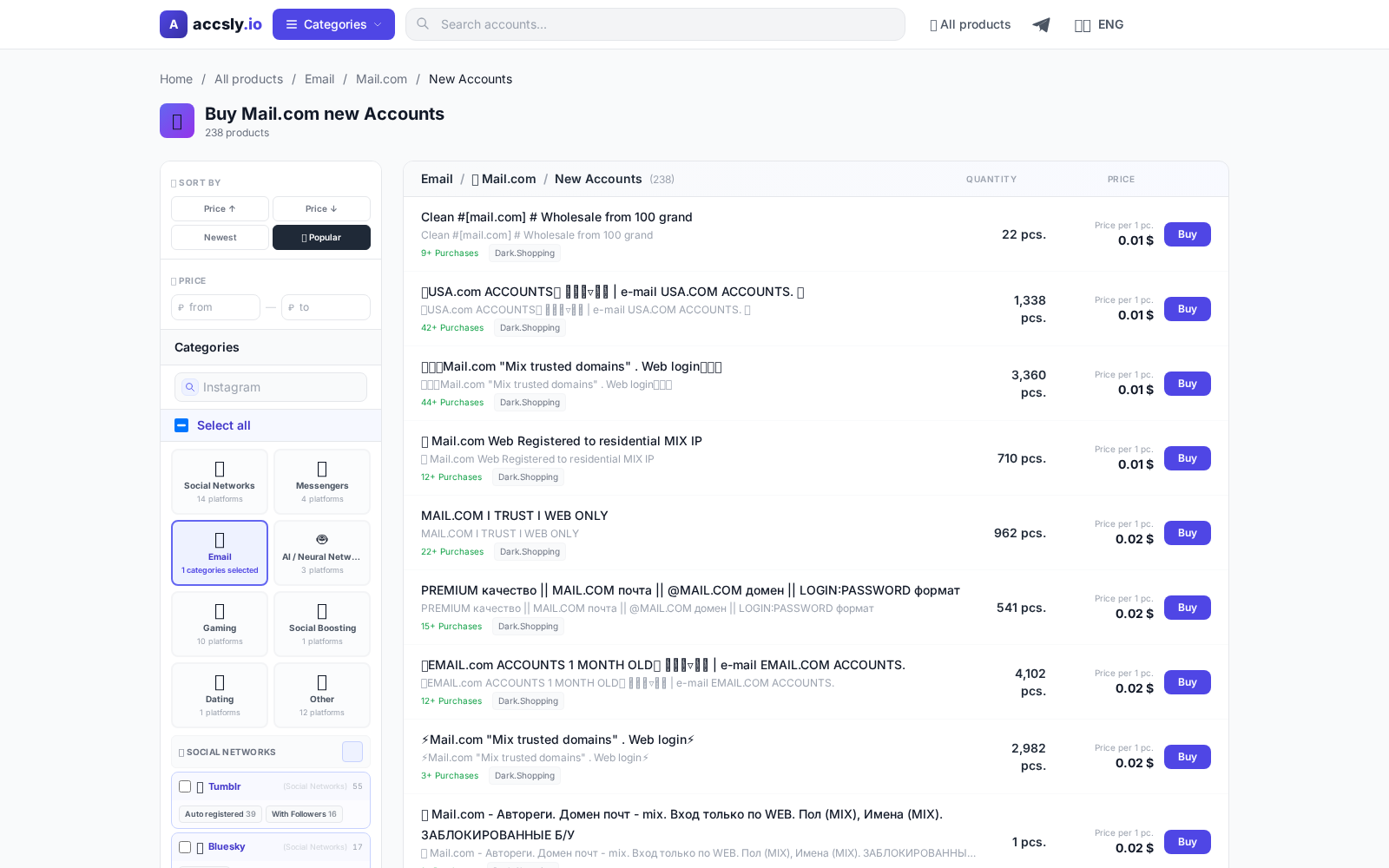Open Tumblr social network item

pyautogui.click(x=224, y=786)
